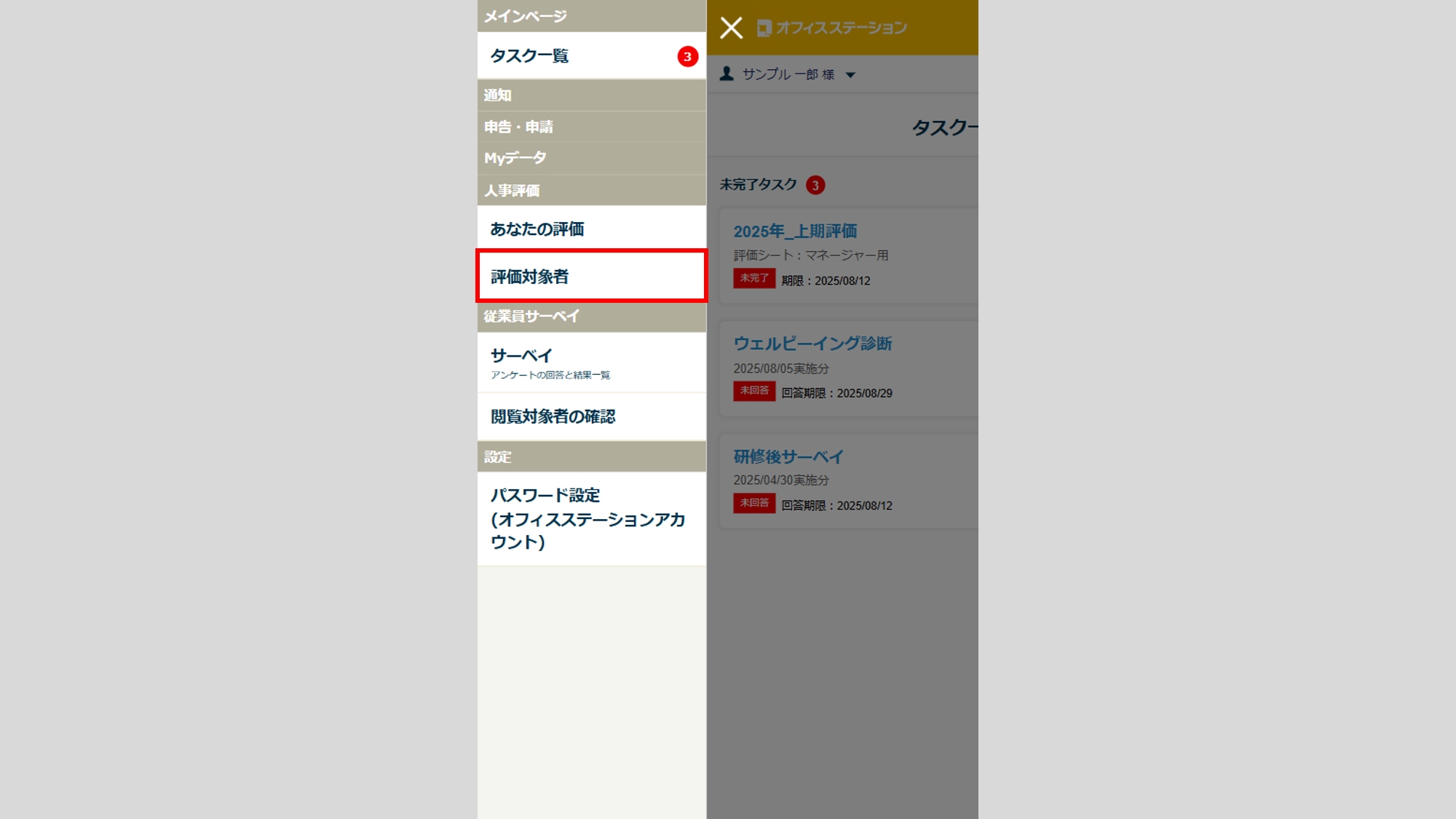Viewport: 1456px width, 819px height.
Task: Click the メインページ section header
Action: pos(592,15)
